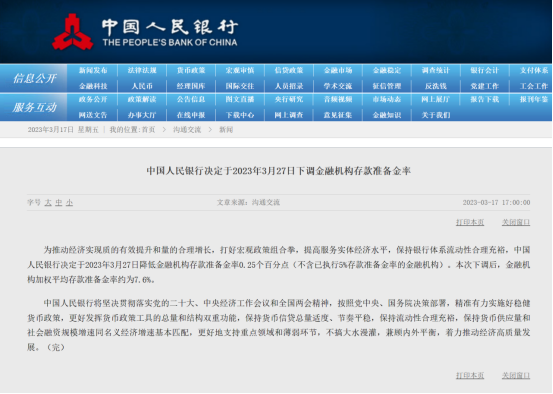This screenshot has width=553, height=394.
Task: Open 报告下载 section
Action: pos(485,99)
